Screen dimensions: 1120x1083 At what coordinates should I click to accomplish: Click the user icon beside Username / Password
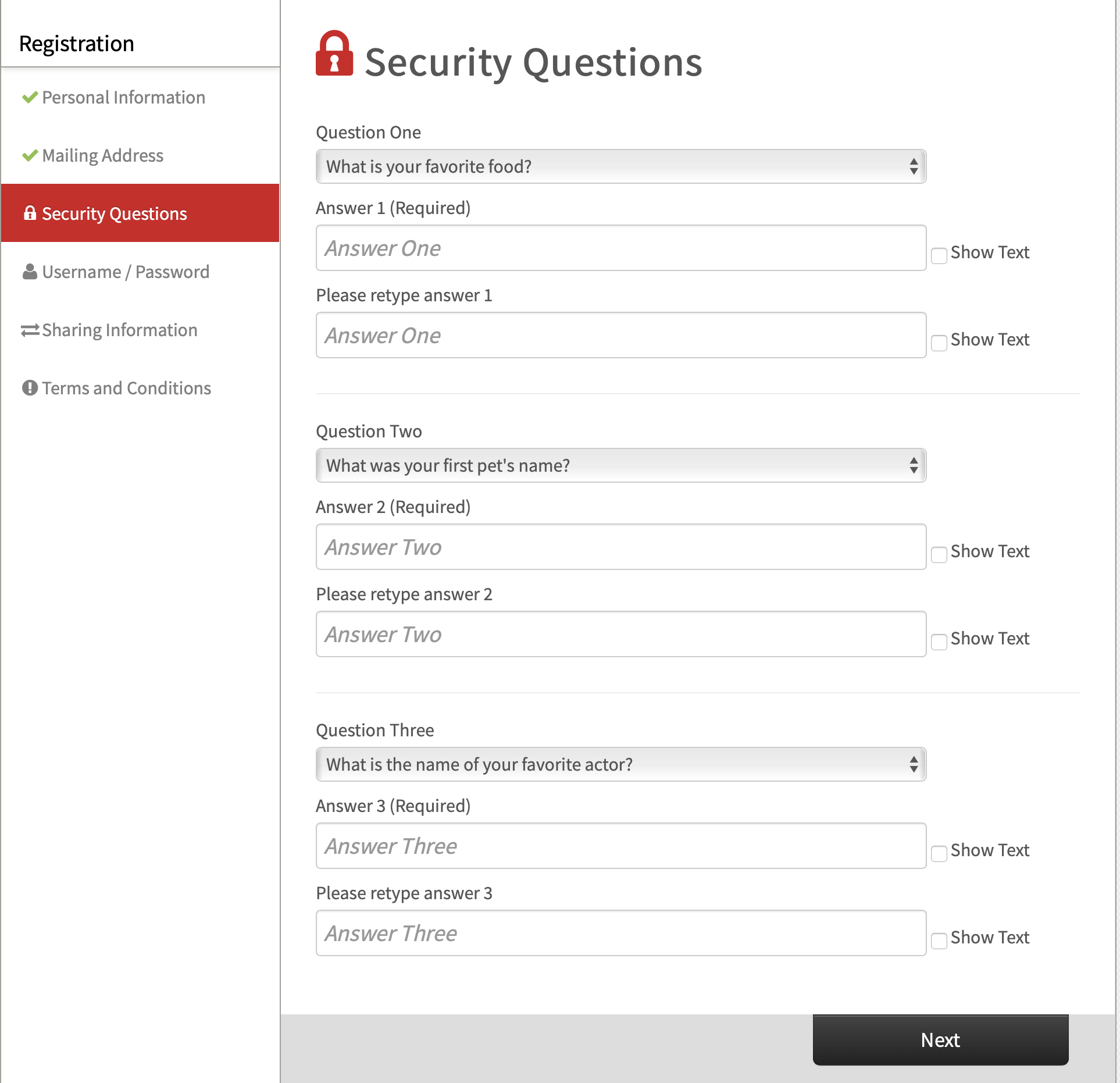[x=30, y=272]
